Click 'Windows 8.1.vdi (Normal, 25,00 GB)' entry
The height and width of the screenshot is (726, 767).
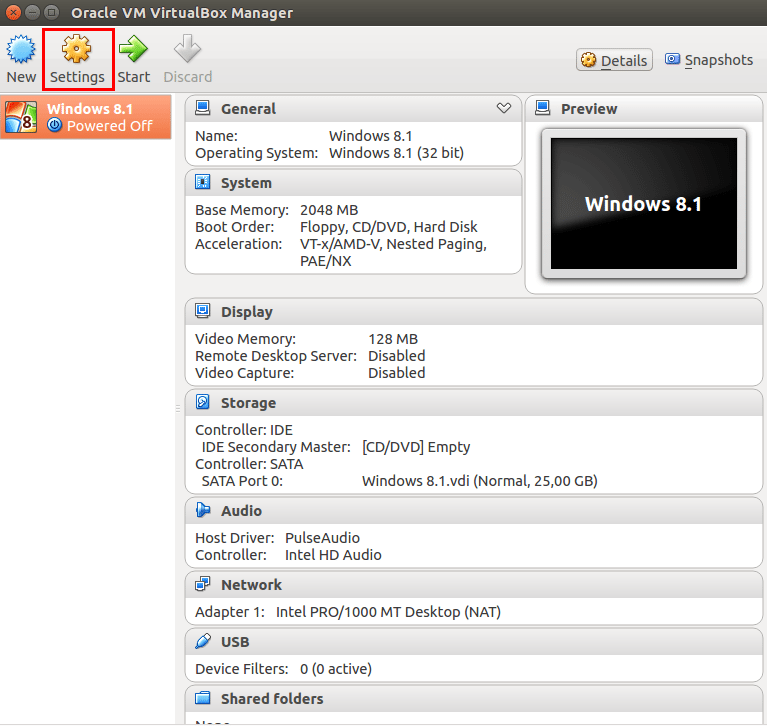[480, 481]
